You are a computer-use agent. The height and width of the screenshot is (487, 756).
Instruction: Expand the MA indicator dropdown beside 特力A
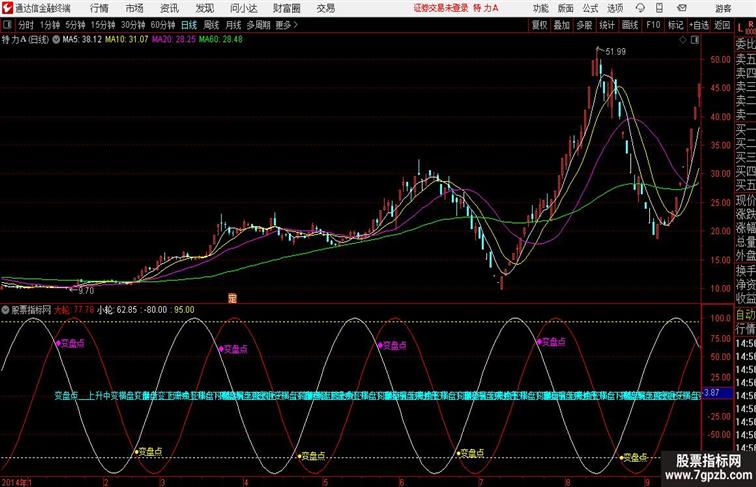pos(56,40)
